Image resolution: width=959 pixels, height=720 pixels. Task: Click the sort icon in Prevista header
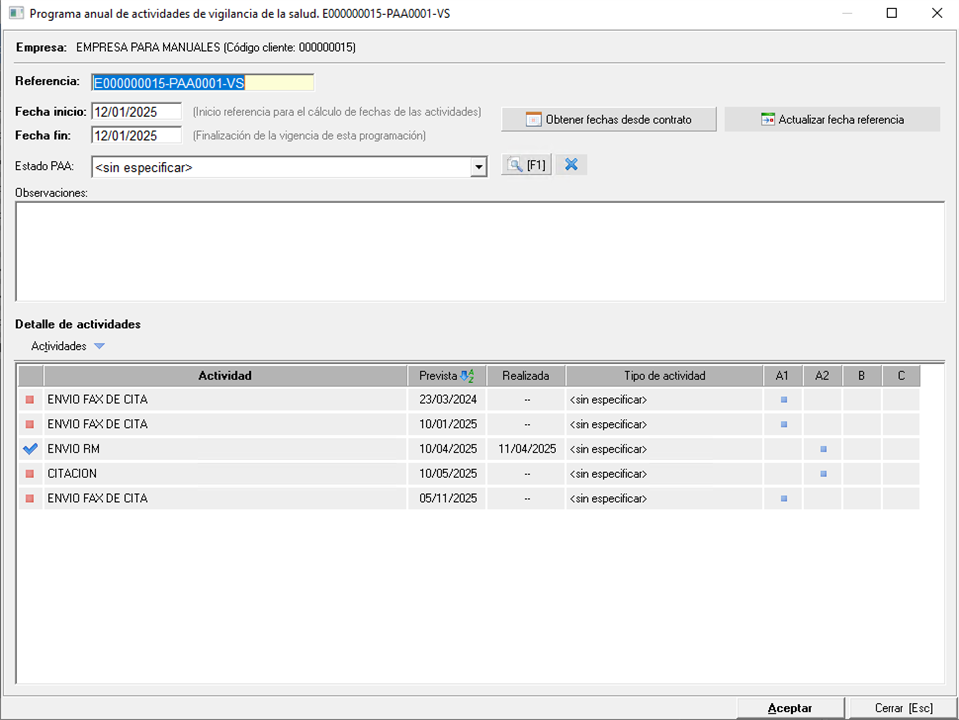(466, 376)
